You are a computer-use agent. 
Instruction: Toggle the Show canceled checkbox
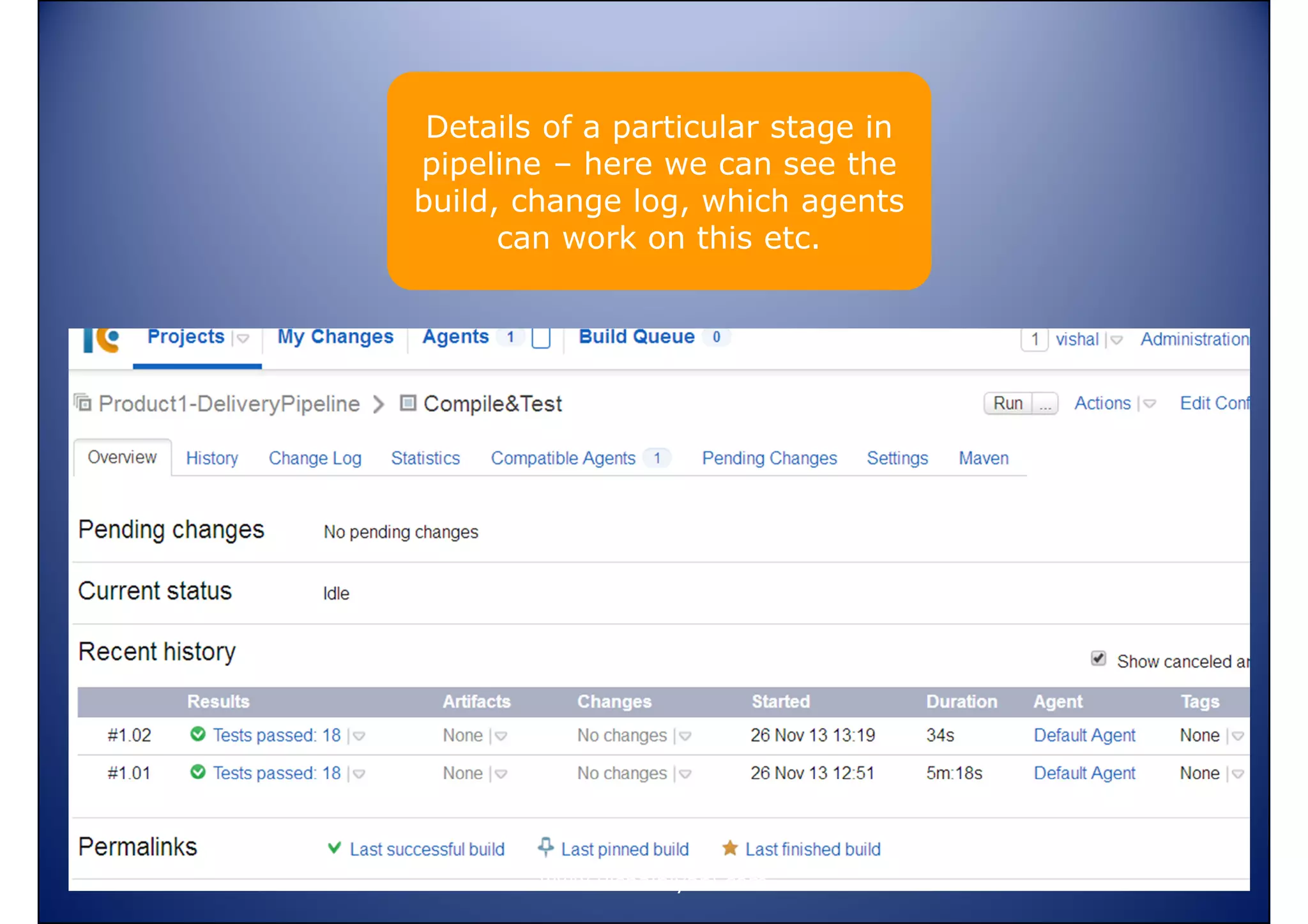click(1098, 658)
